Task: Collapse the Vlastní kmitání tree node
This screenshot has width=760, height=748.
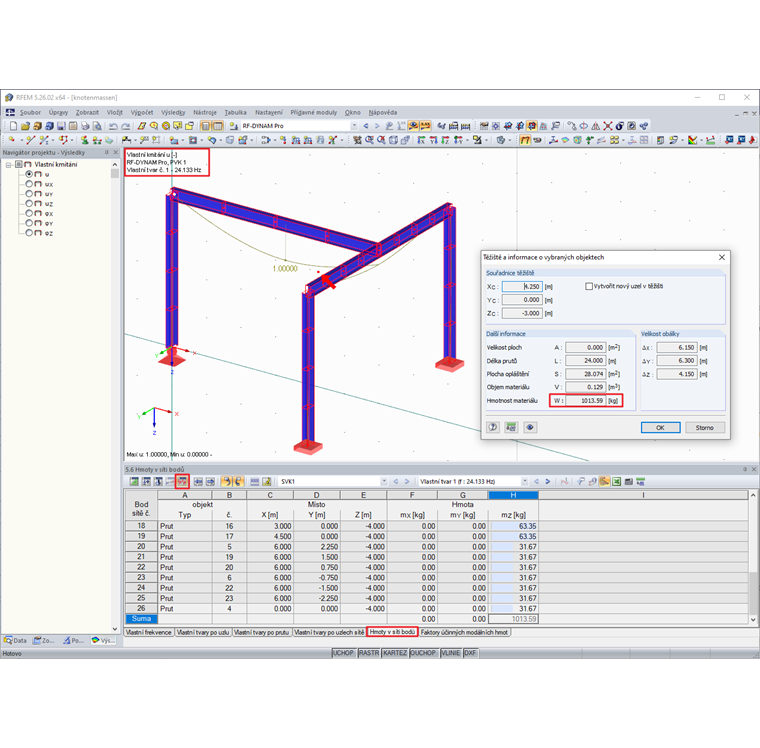Action: point(9,165)
